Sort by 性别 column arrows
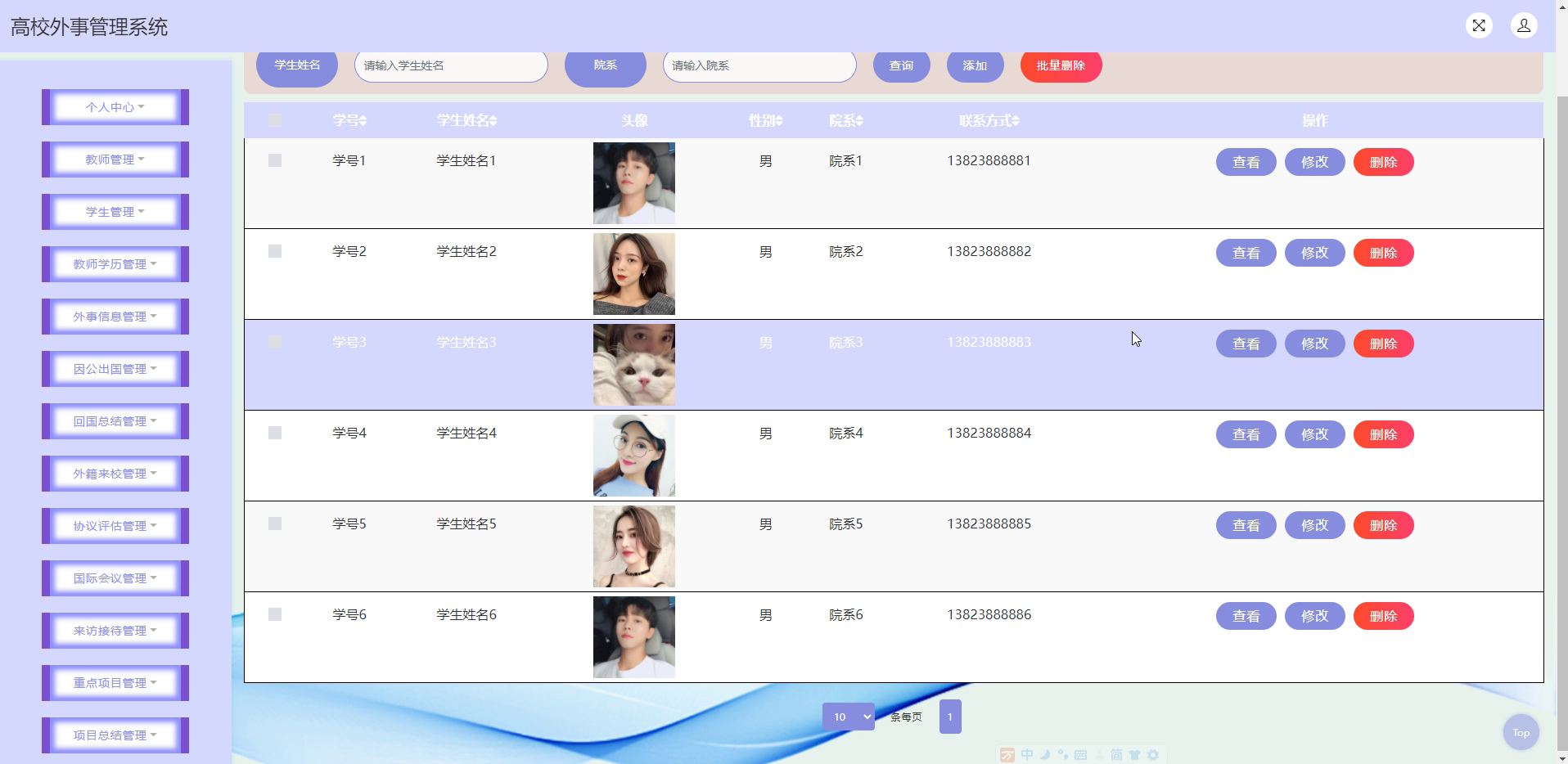Image resolution: width=1568 pixels, height=764 pixels. 779,120
